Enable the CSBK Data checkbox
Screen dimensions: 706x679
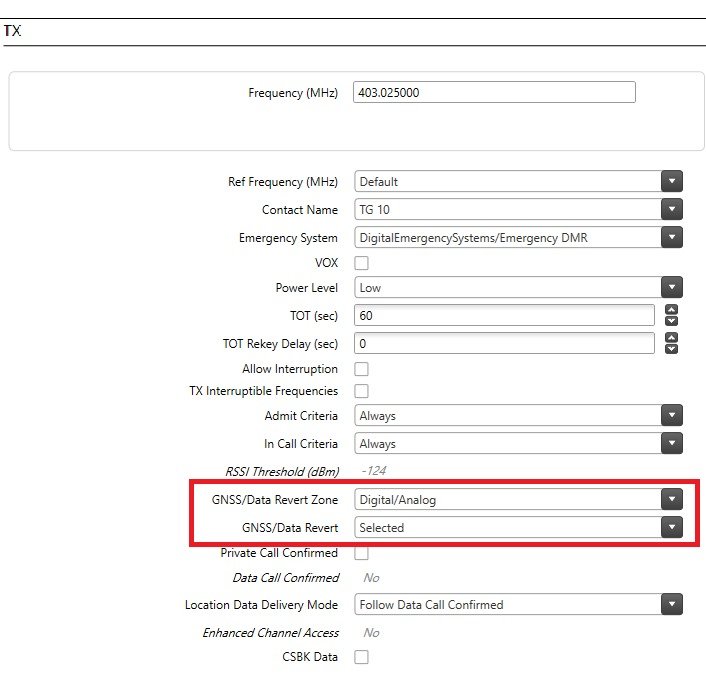click(361, 657)
